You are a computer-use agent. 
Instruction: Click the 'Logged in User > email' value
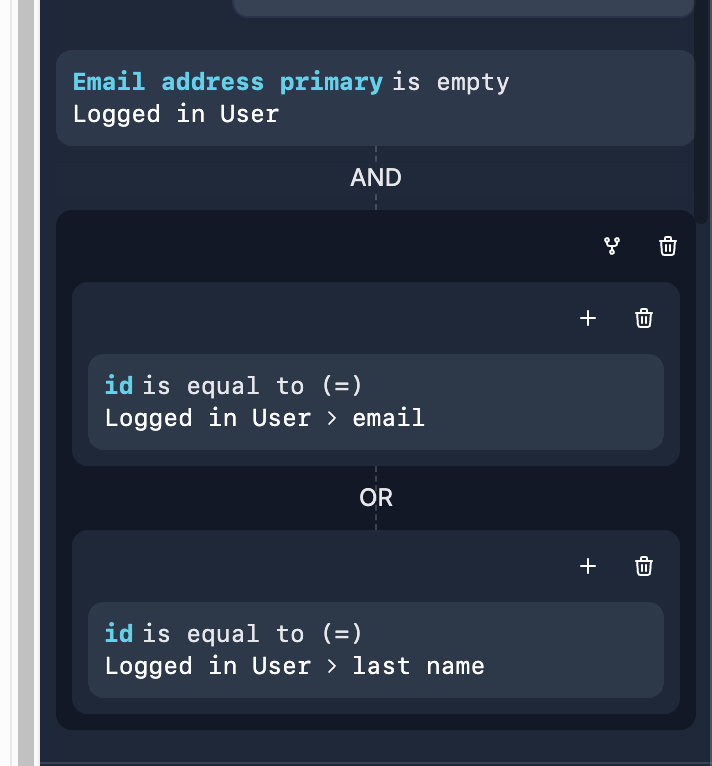pyautogui.click(x=265, y=418)
